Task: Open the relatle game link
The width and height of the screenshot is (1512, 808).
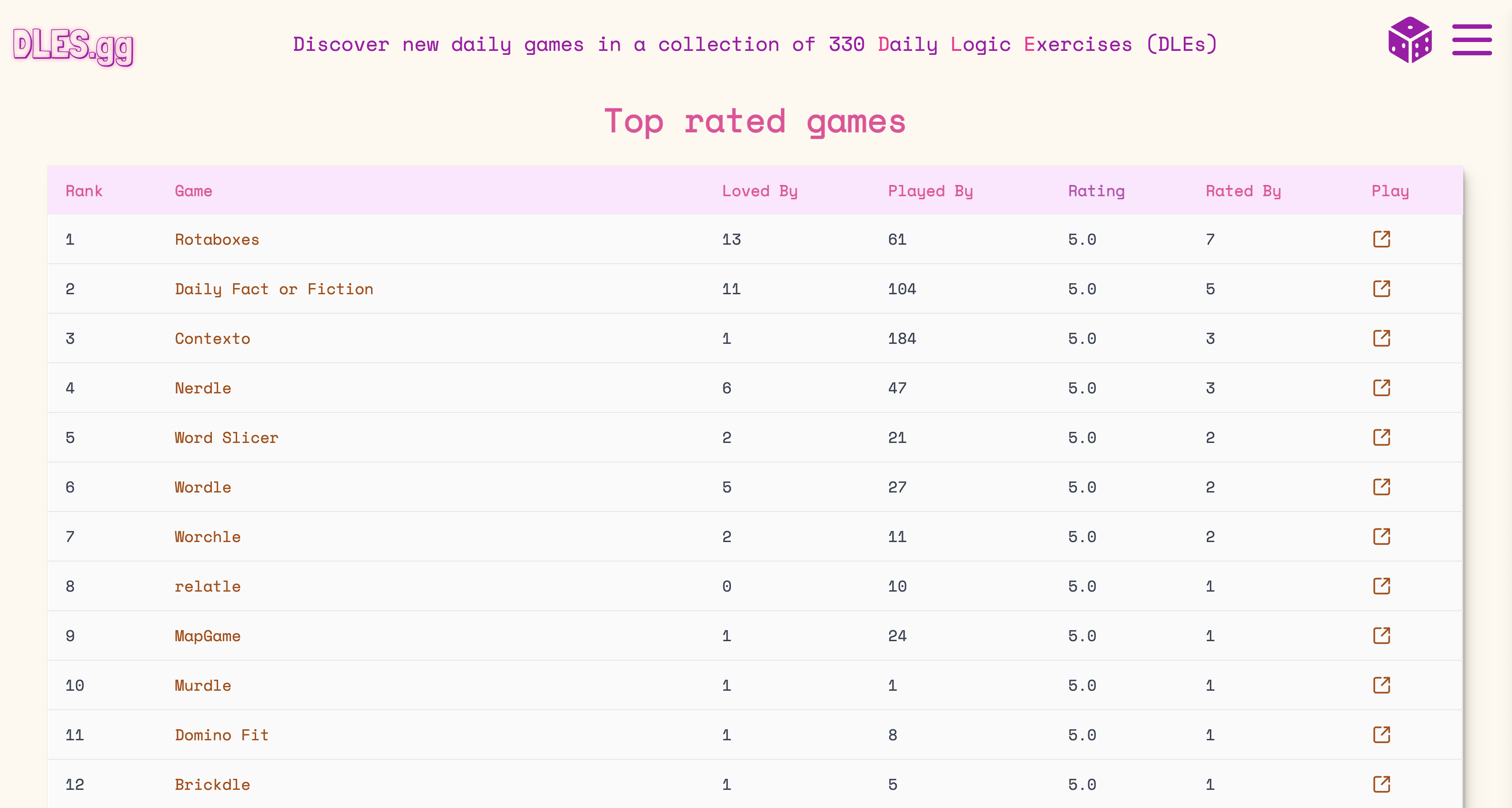Action: coord(208,587)
